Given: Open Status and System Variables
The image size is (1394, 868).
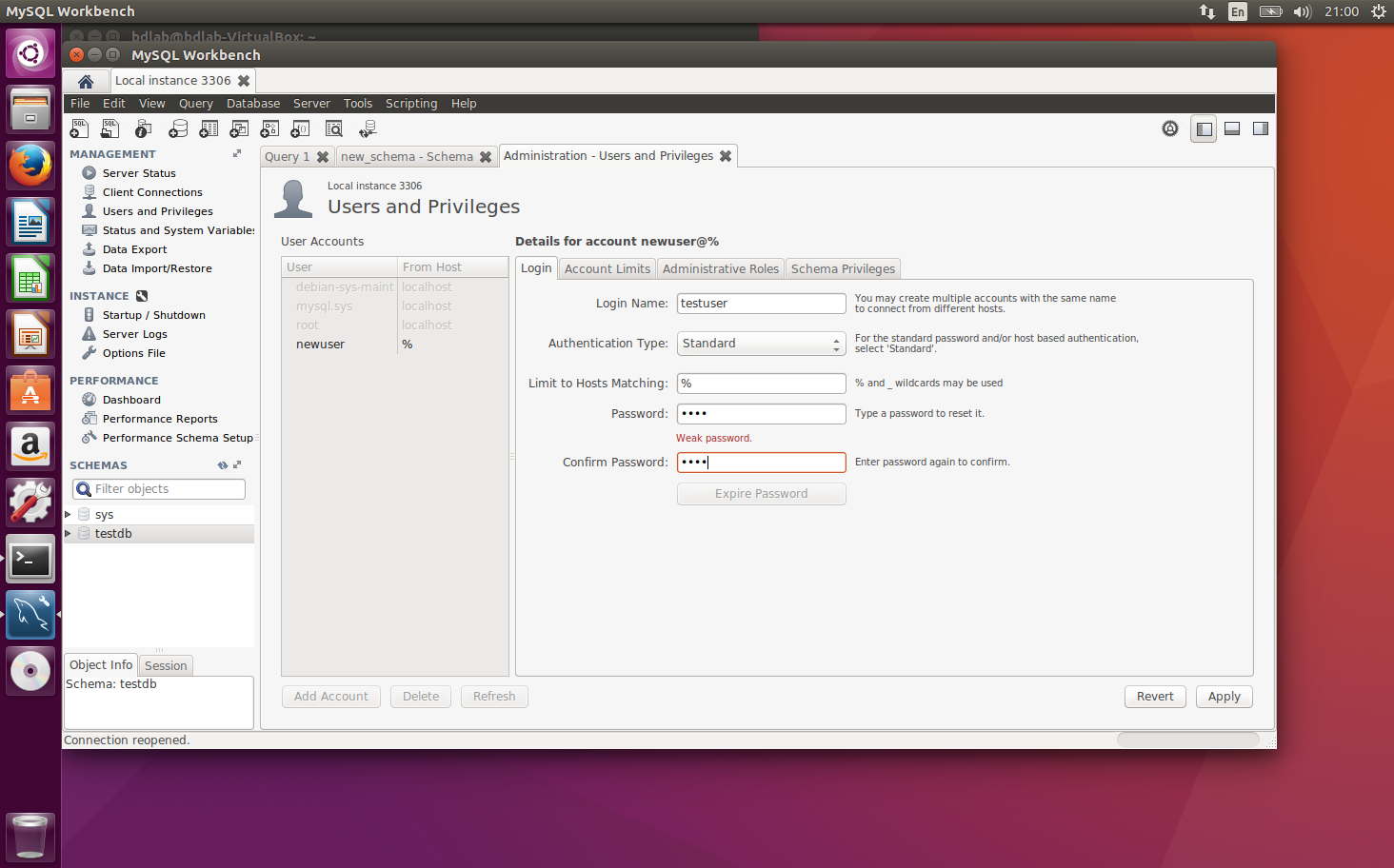Looking at the screenshot, I should pos(178,230).
